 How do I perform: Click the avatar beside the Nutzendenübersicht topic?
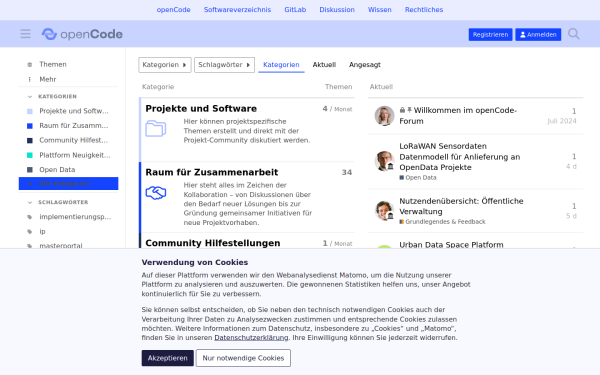tap(384, 210)
